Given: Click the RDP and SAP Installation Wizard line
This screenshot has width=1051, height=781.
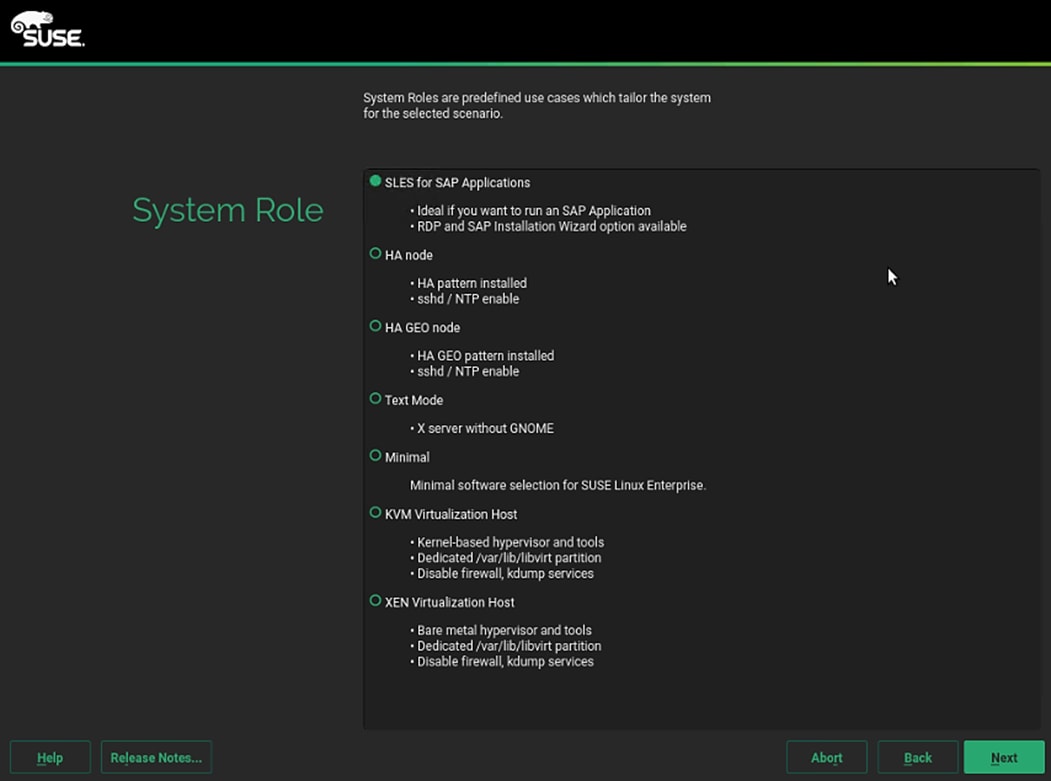Looking at the screenshot, I should (551, 227).
